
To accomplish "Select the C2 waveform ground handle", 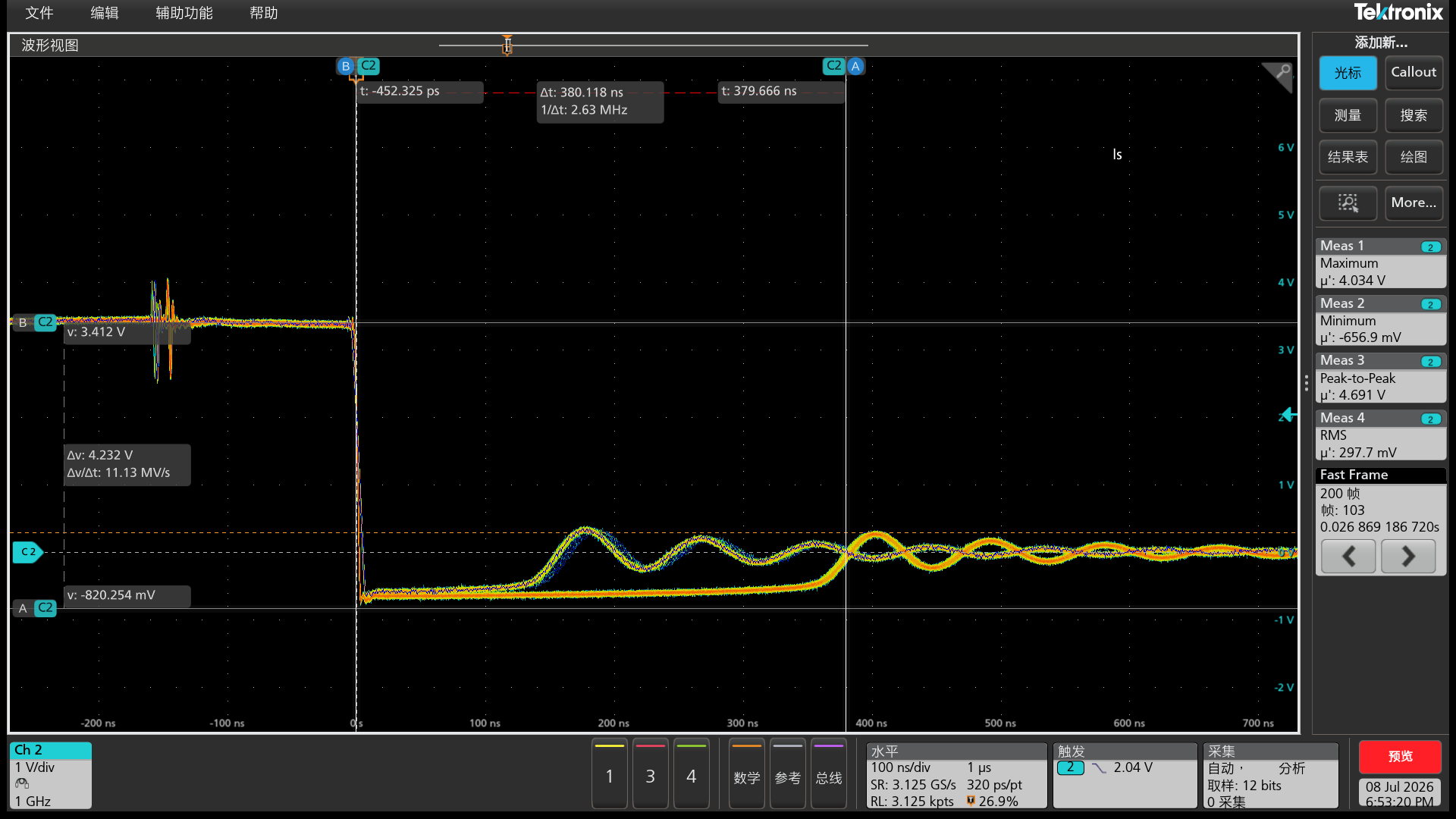I will tap(28, 552).
